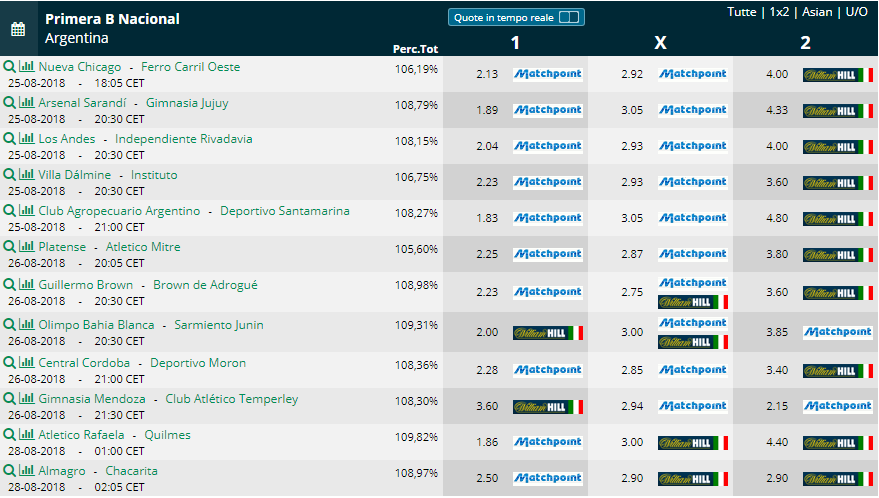
Task: Click the William Hill logo under Guillermo Brown draw odds
Action: [693, 302]
